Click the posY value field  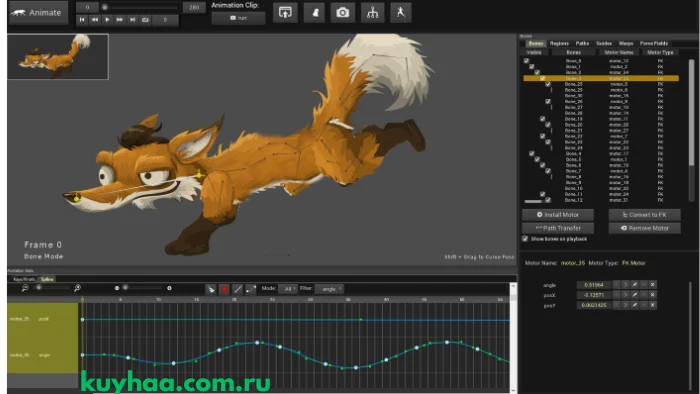(593, 305)
